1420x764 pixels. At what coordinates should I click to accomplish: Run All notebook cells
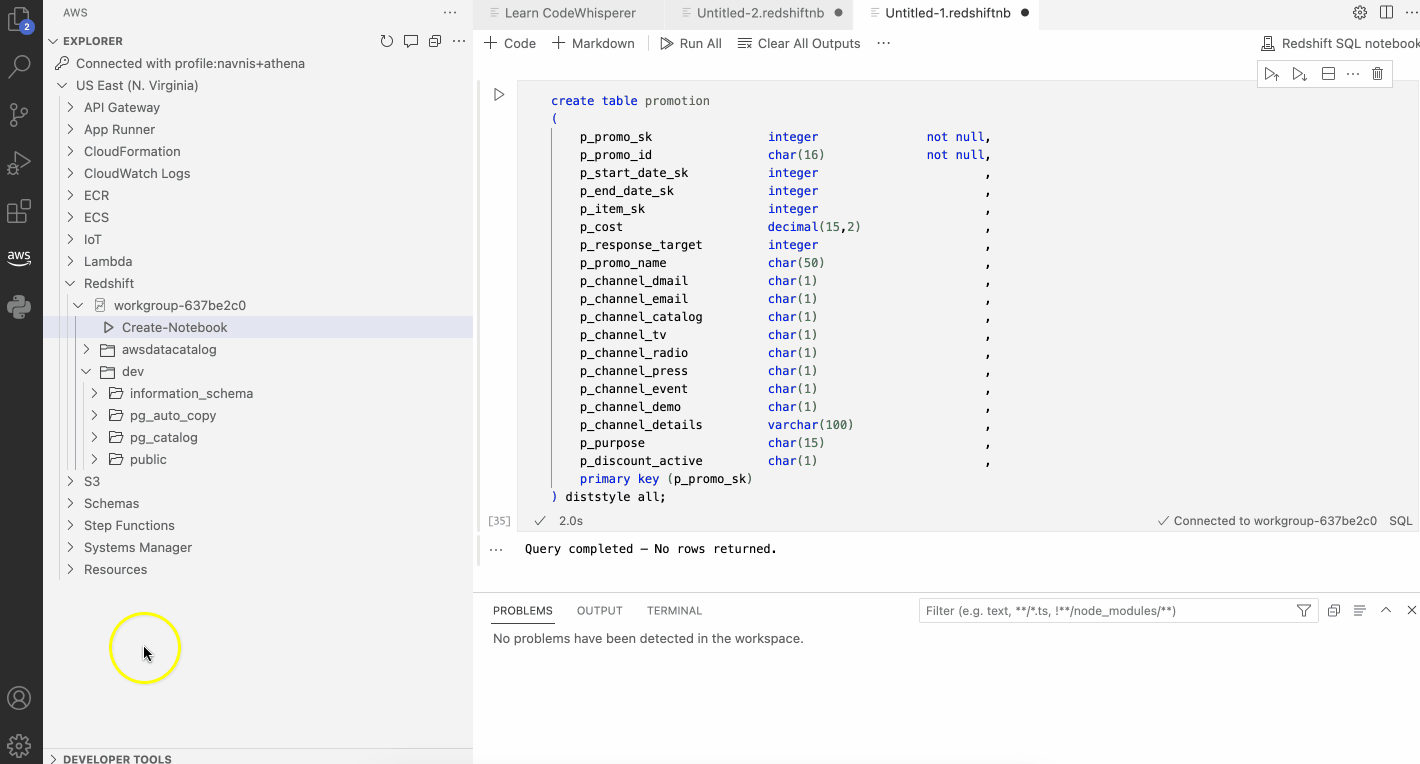[691, 43]
